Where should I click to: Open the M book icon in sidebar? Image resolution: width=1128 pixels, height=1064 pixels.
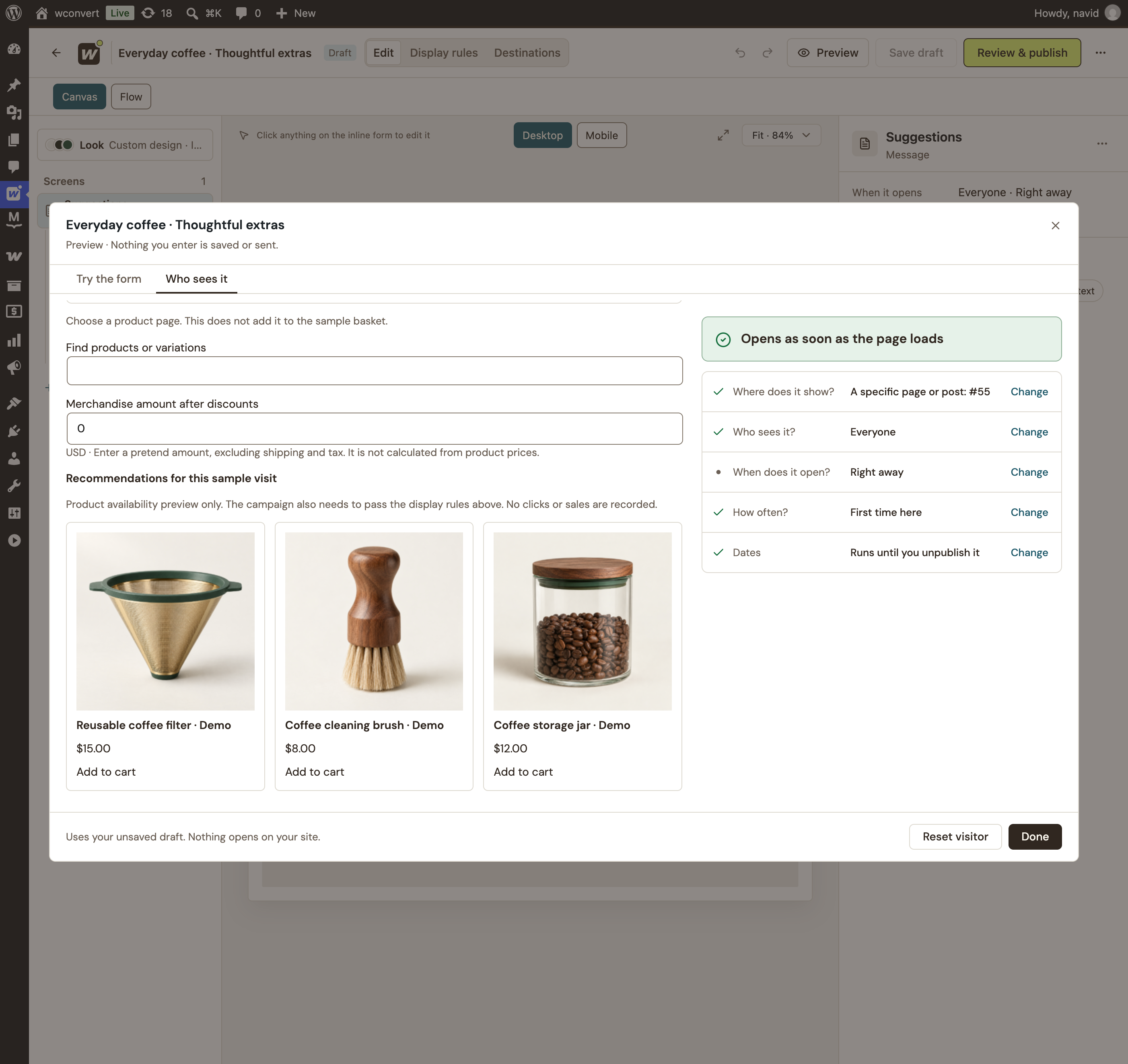coord(14,220)
